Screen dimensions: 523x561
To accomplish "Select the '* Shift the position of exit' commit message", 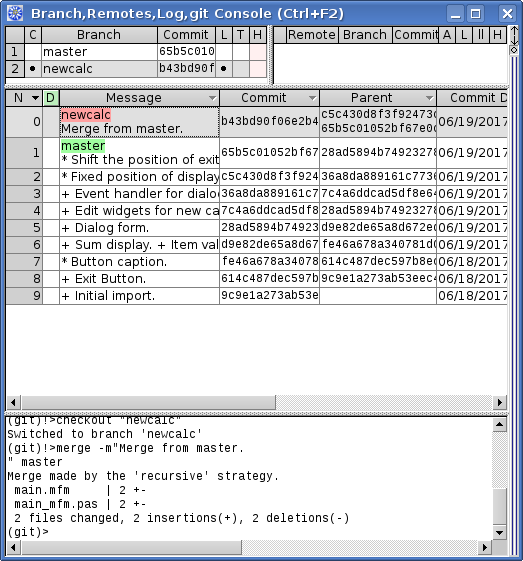I will coord(140,160).
